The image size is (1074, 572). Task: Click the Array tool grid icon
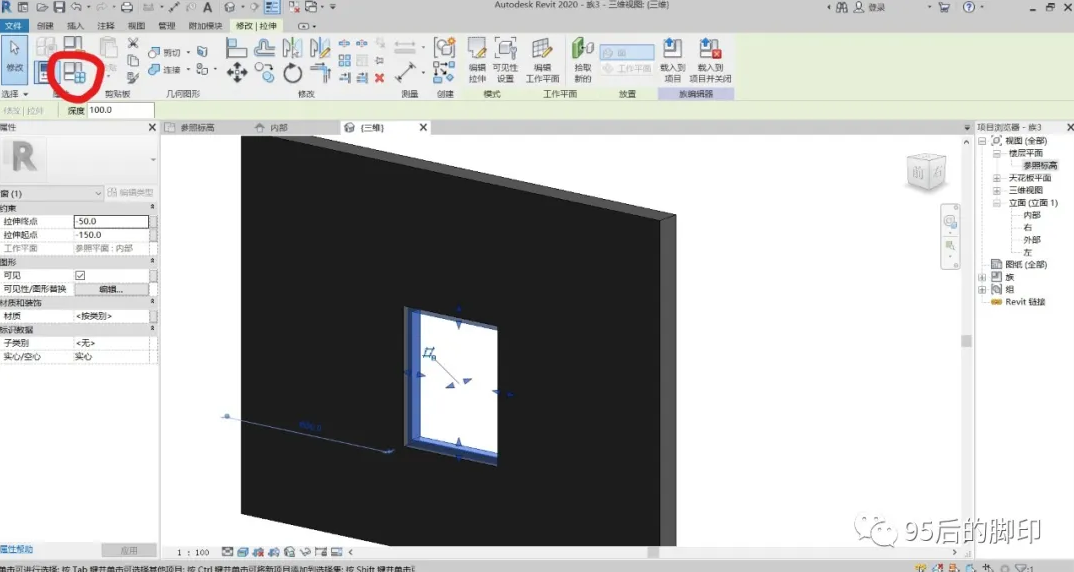coord(345,61)
